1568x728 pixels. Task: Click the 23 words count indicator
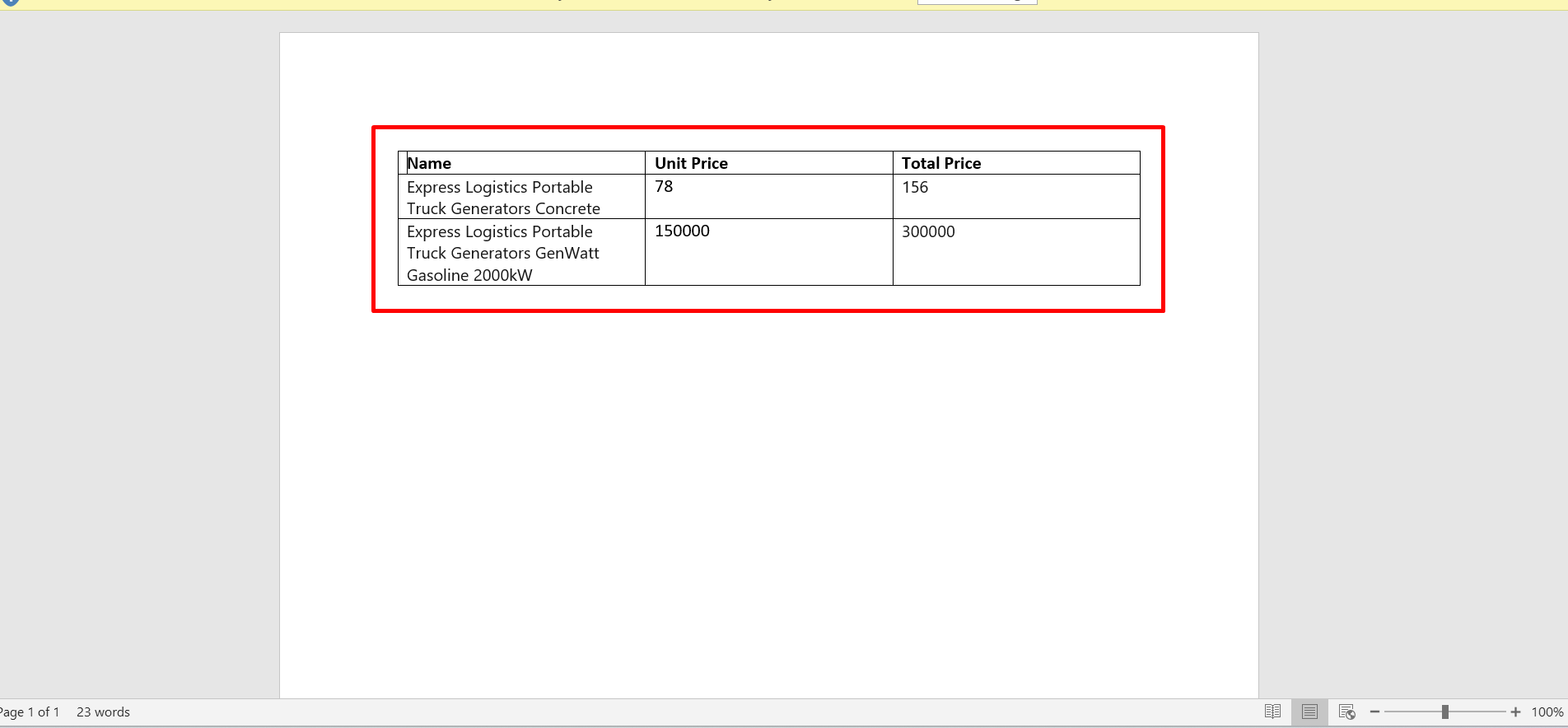pos(103,712)
